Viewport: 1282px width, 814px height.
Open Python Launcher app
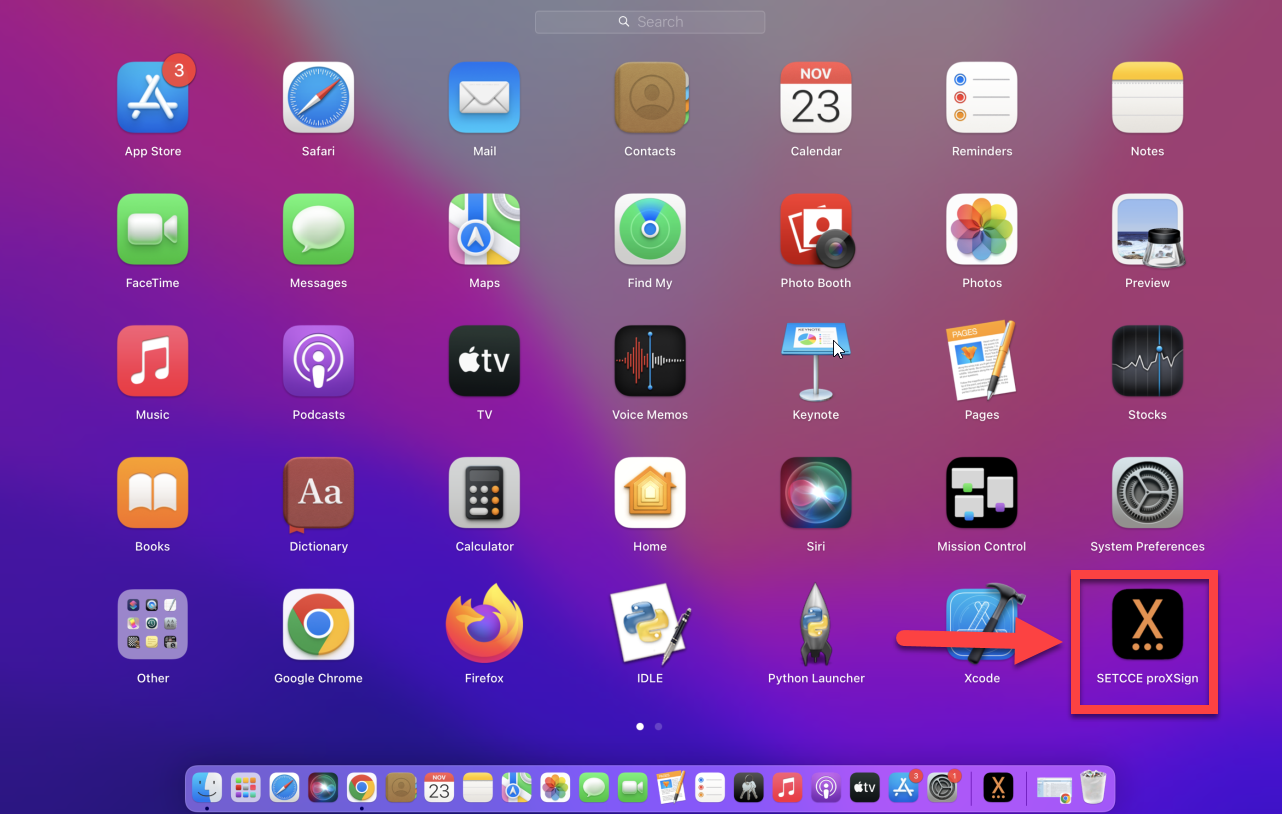pos(816,625)
